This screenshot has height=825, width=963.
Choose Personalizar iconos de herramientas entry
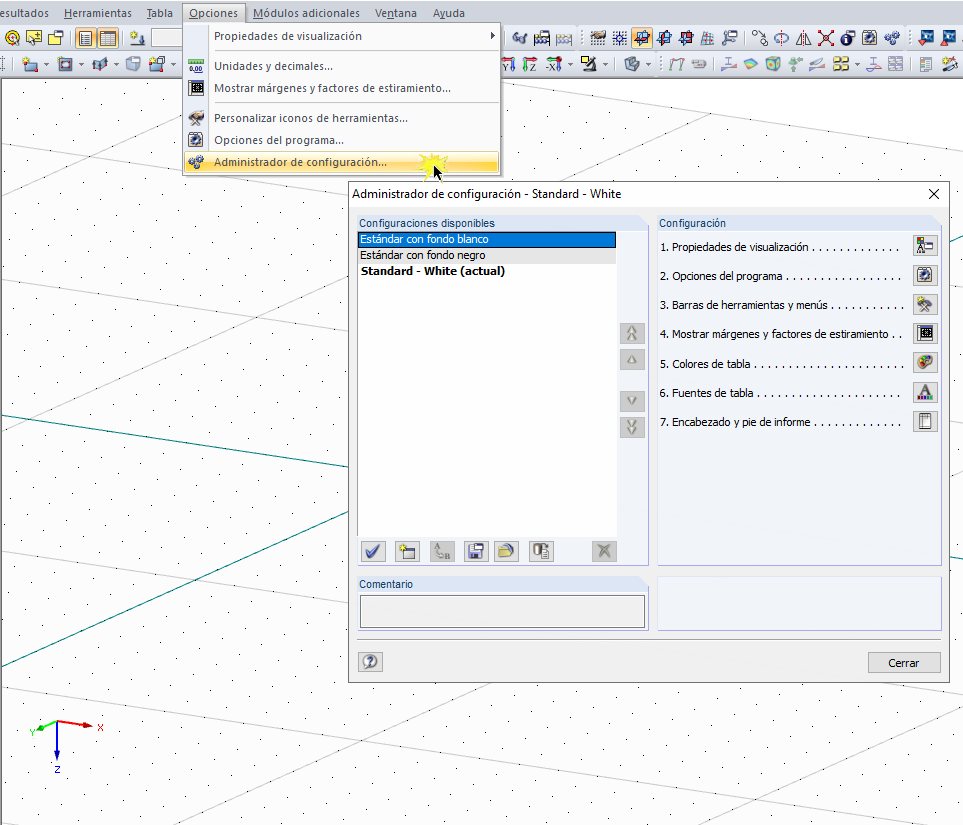341,118
